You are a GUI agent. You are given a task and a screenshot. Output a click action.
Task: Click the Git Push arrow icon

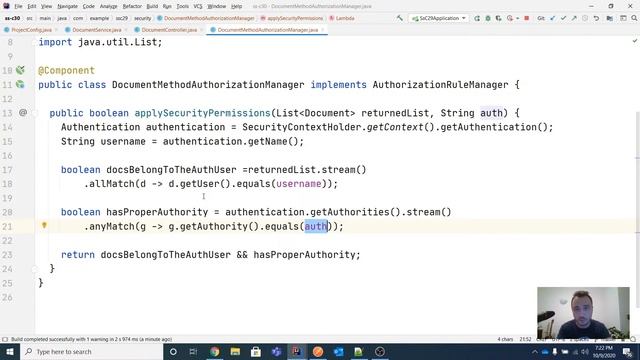pos(574,18)
